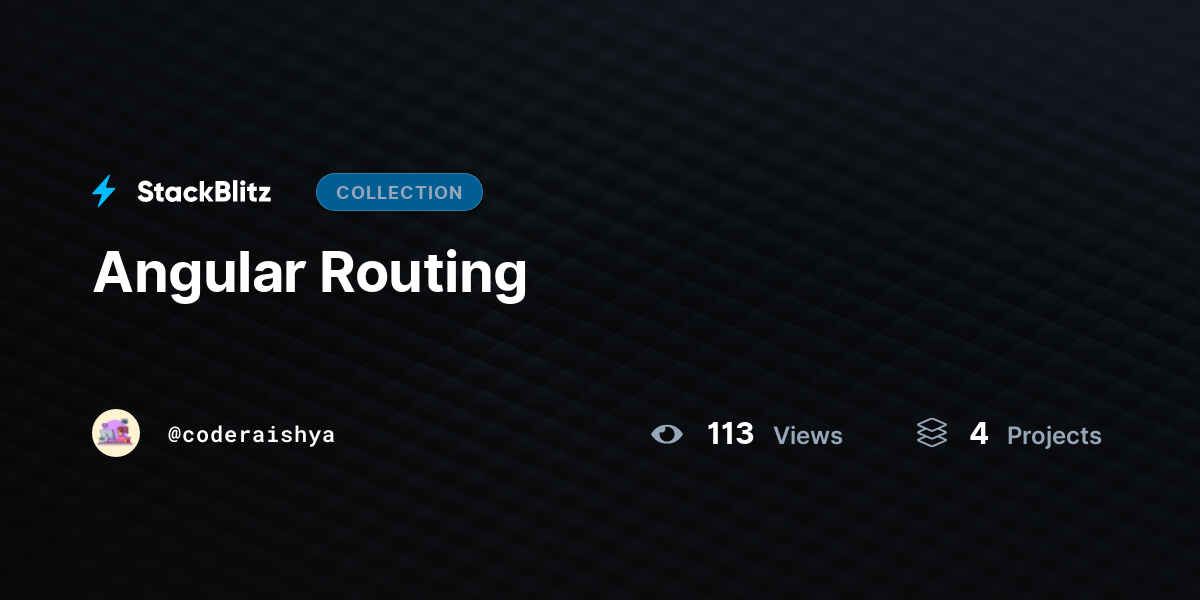This screenshot has height=600, width=1200.
Task: Select the Views label
Action: pyautogui.click(x=808, y=436)
